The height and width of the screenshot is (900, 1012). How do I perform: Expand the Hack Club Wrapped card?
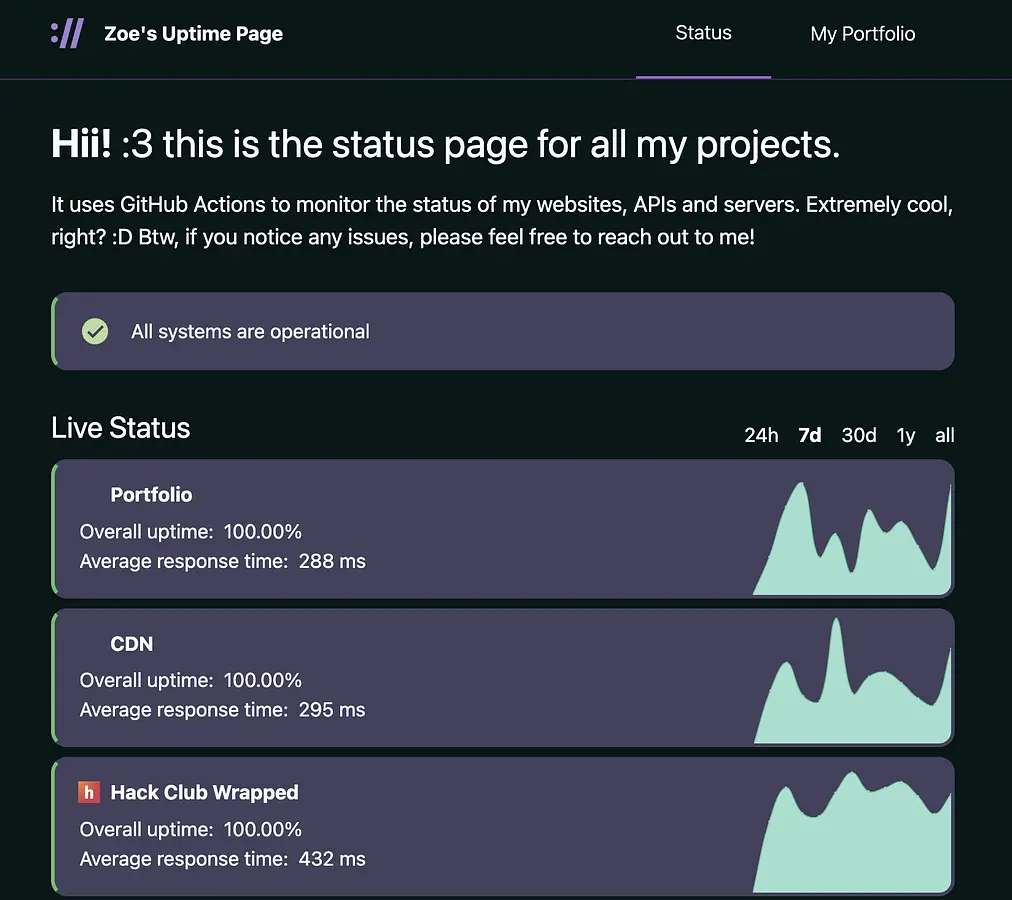point(400,826)
